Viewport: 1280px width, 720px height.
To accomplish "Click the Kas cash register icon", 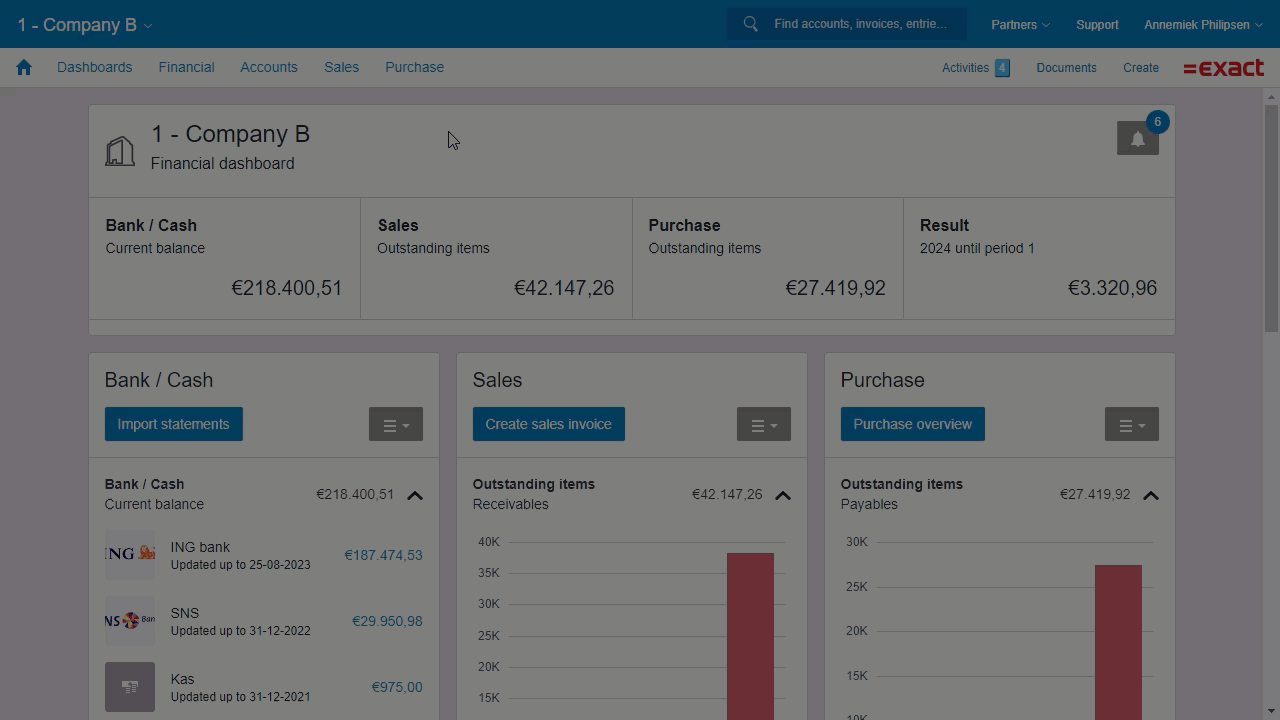I will click(x=129, y=687).
